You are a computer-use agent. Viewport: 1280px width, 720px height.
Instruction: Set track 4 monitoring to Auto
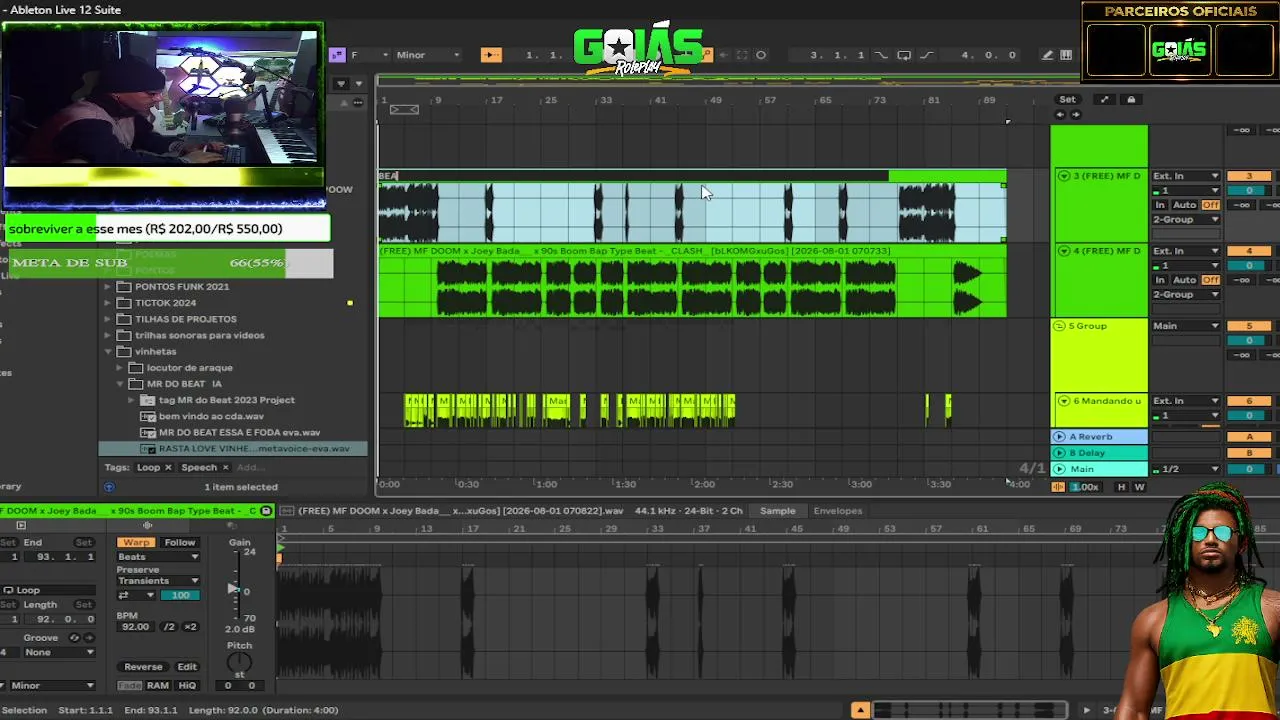click(x=1185, y=280)
